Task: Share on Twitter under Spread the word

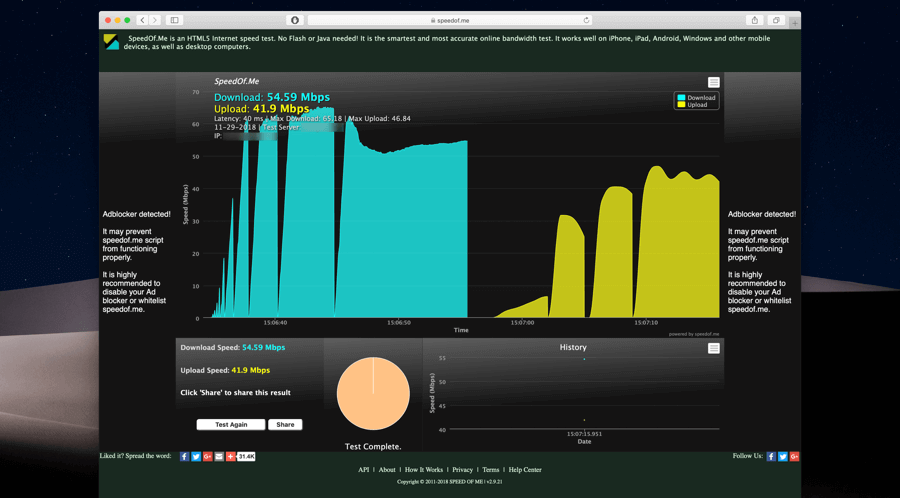Action: 196,457
